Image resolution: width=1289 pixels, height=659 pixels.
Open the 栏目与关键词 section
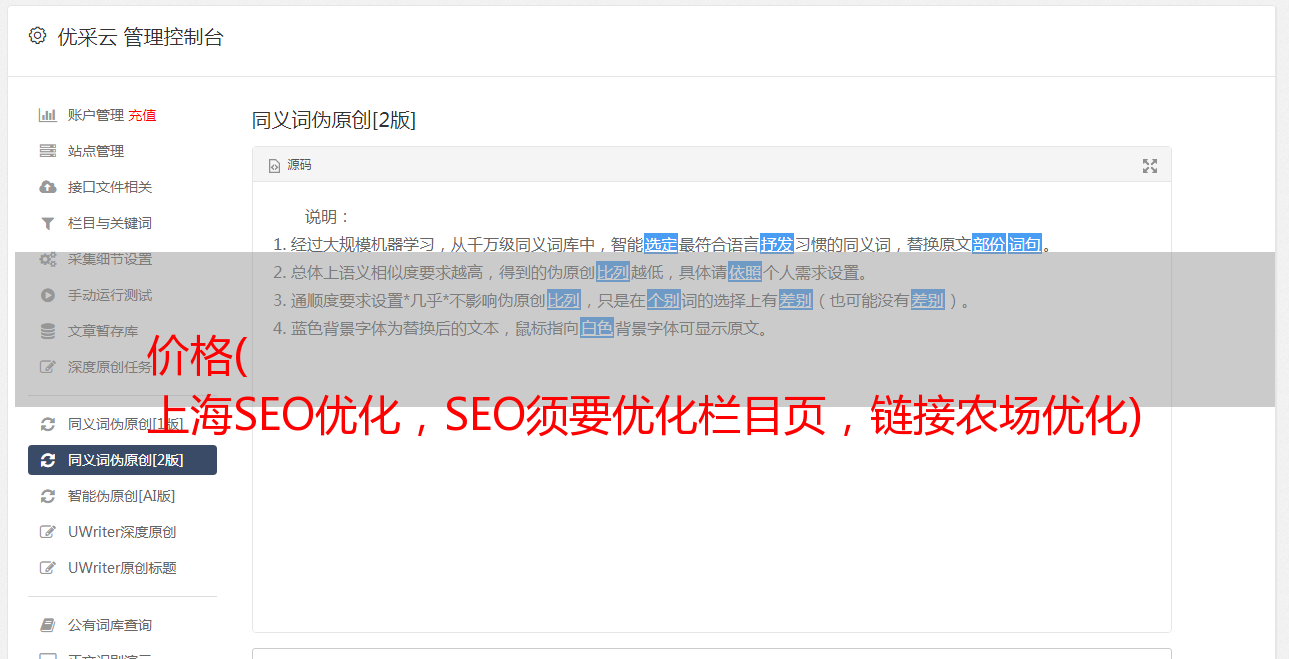click(110, 223)
